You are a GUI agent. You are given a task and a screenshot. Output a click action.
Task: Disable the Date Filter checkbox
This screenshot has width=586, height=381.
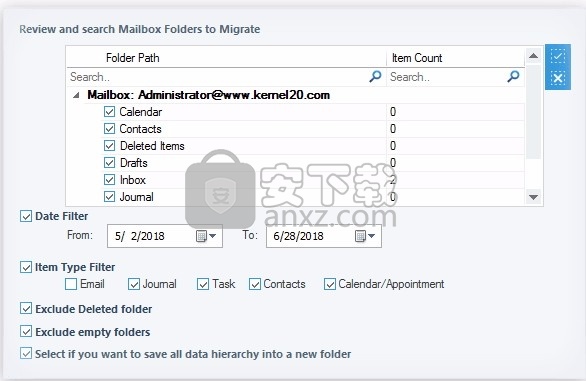coord(26,216)
